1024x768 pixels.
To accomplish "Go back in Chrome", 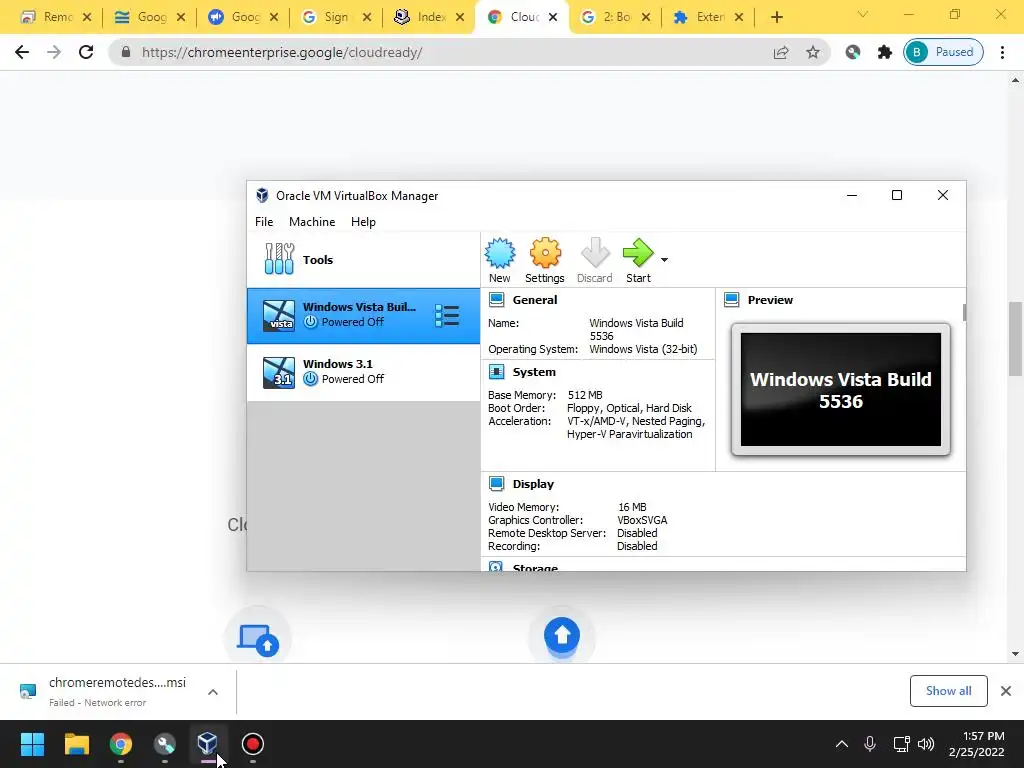I will tap(22, 52).
